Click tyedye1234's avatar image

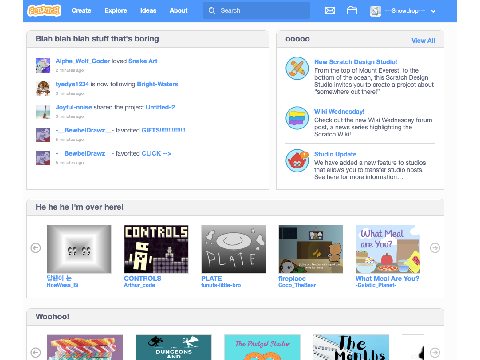[x=43, y=88]
